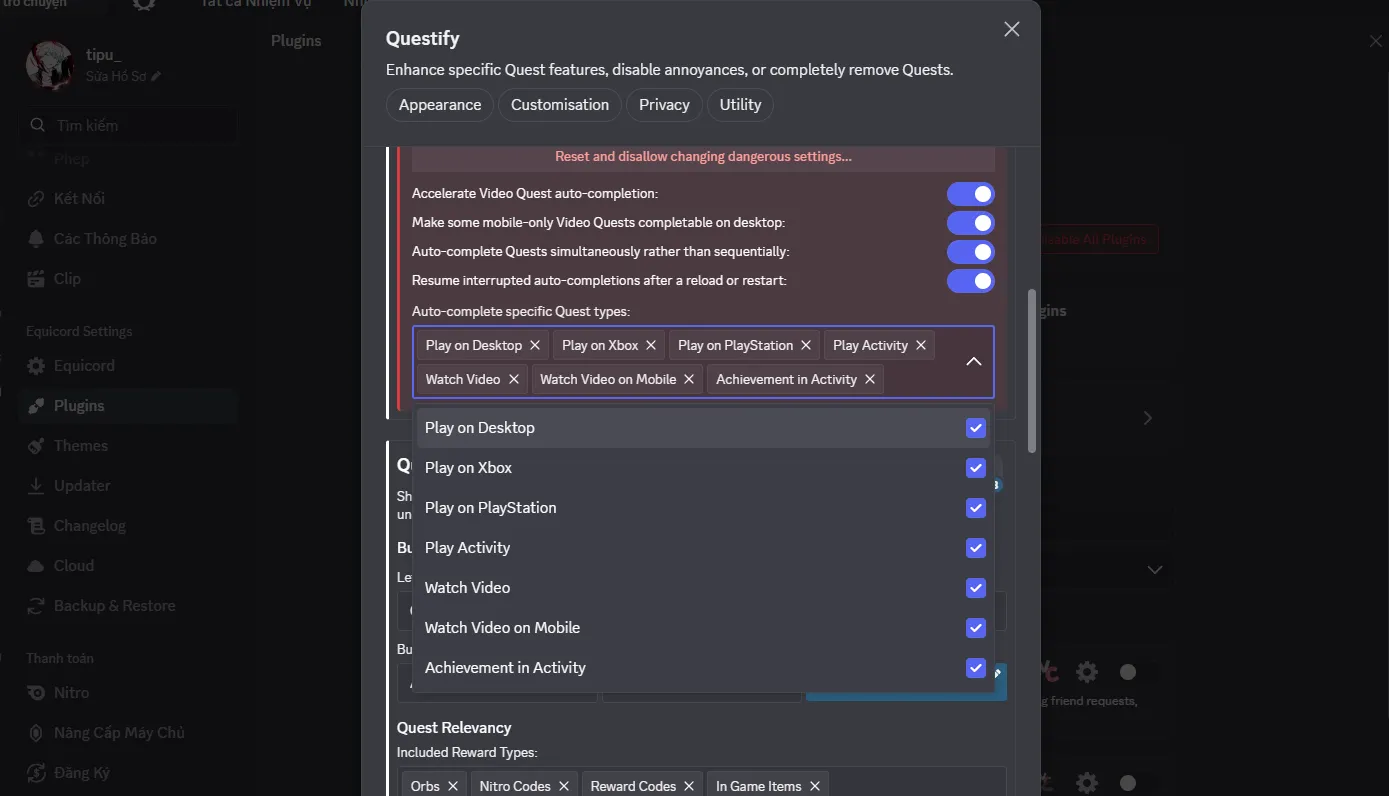
Task: Click the Updater download icon
Action: tap(36, 486)
